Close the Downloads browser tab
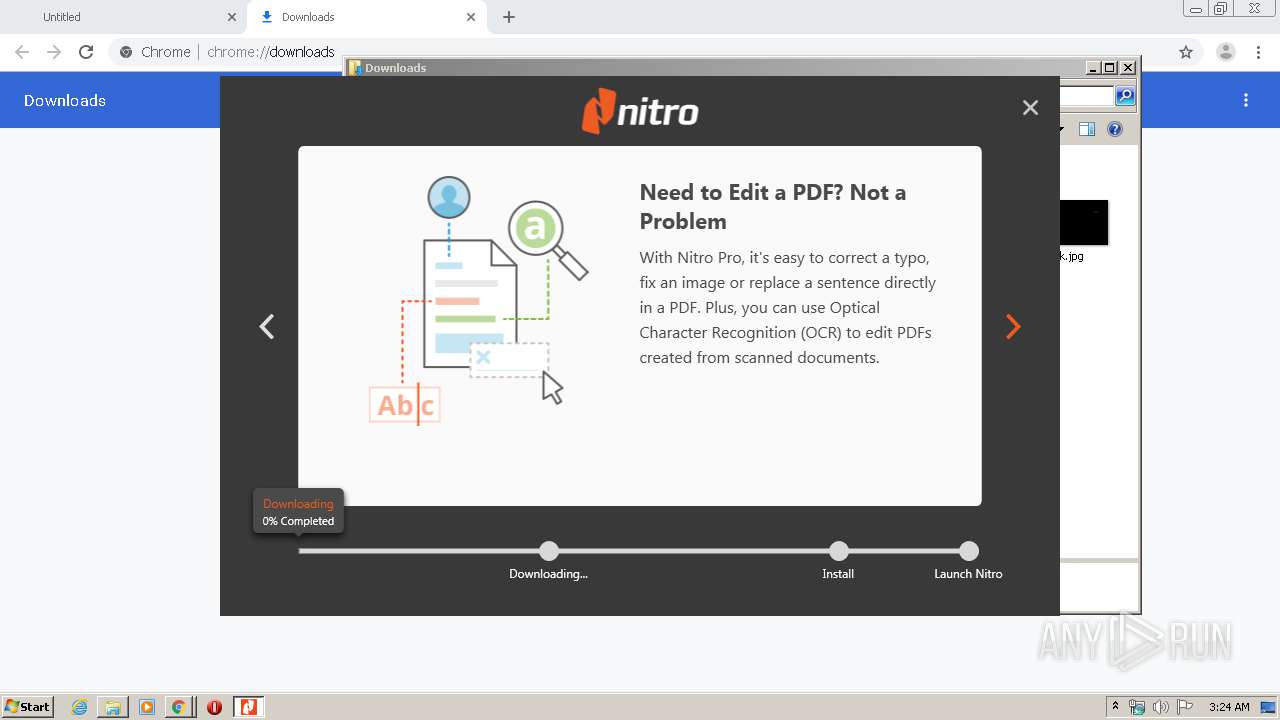 pyautogui.click(x=471, y=17)
